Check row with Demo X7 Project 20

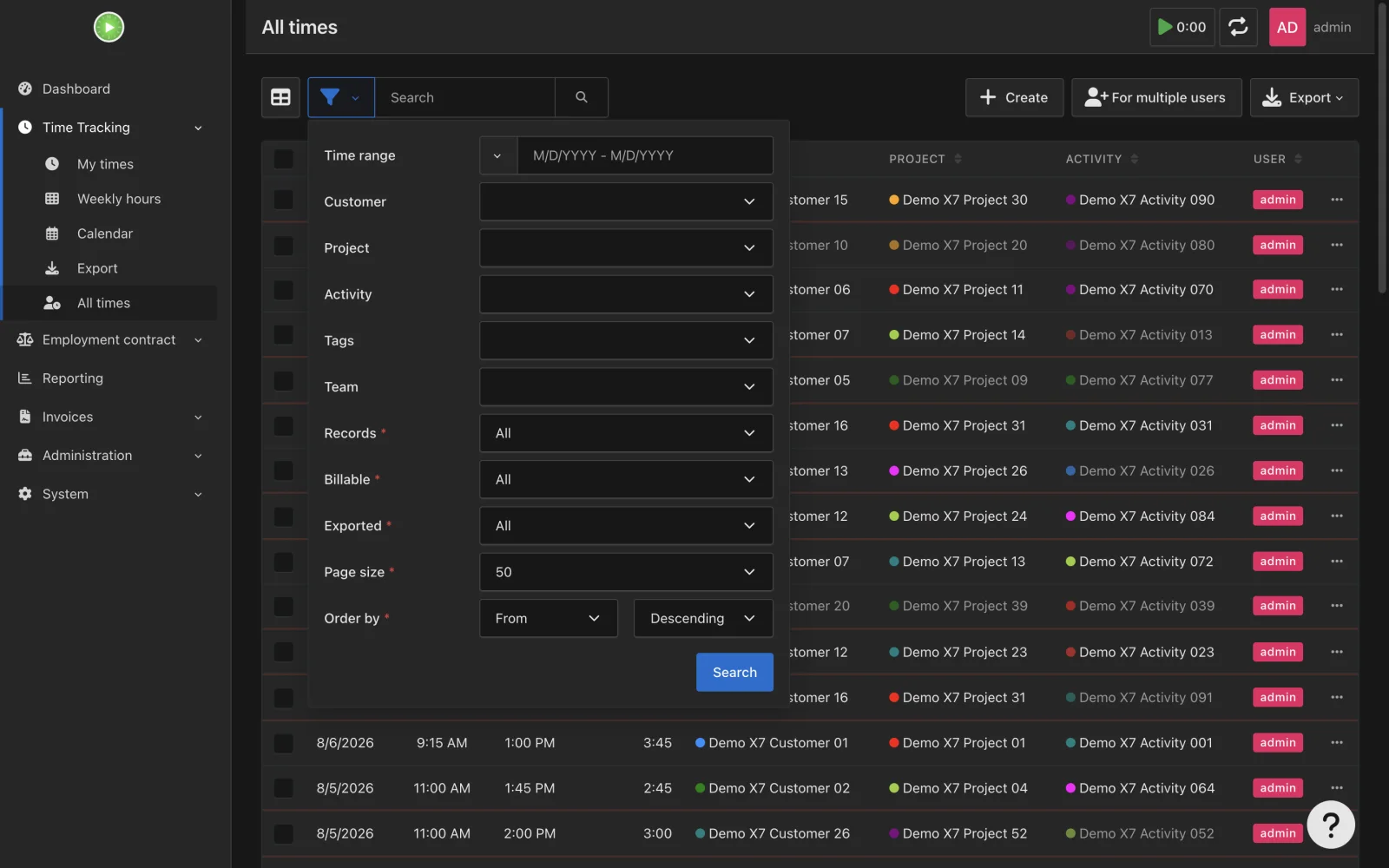click(283, 246)
